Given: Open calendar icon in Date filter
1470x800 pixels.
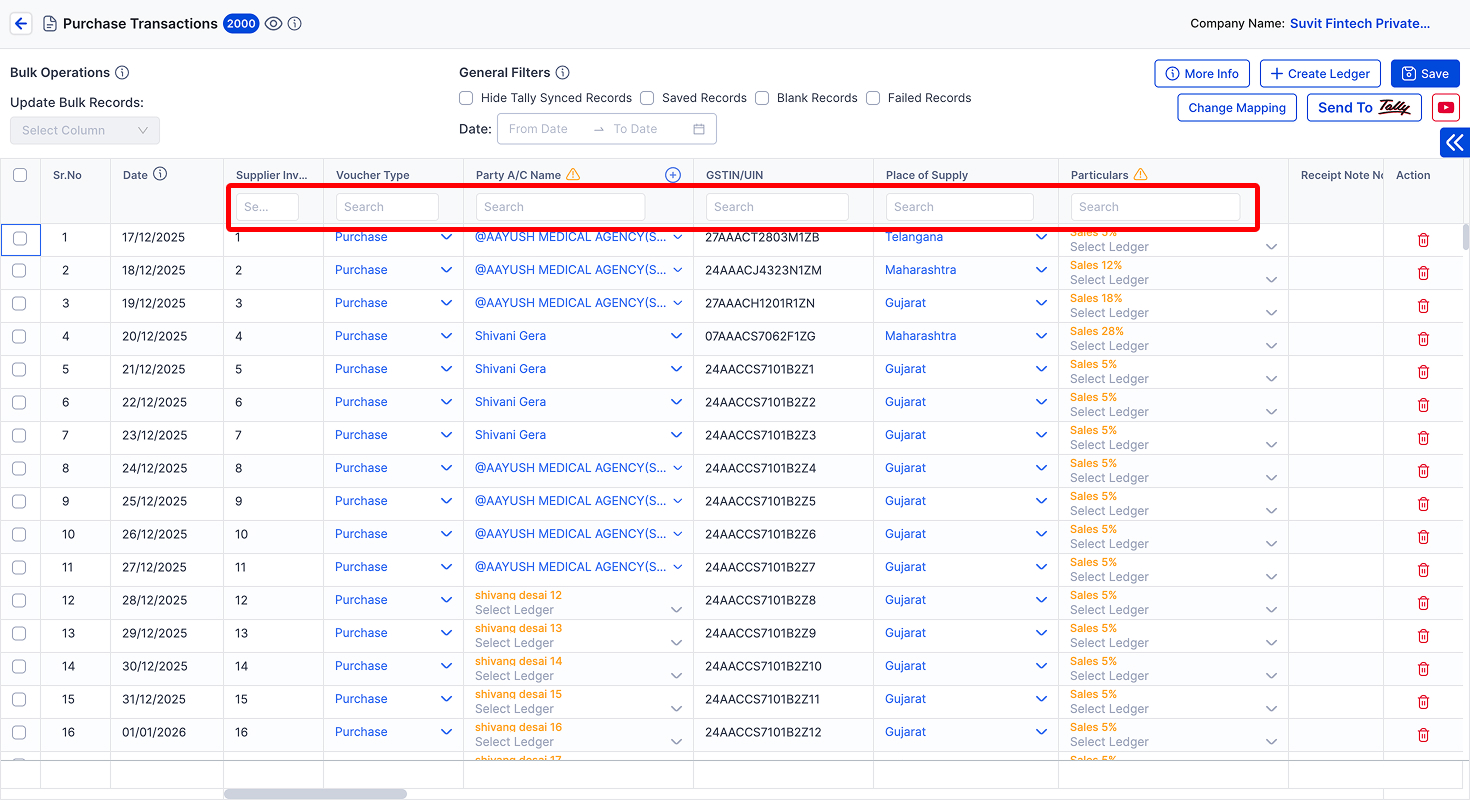Looking at the screenshot, I should 699,129.
